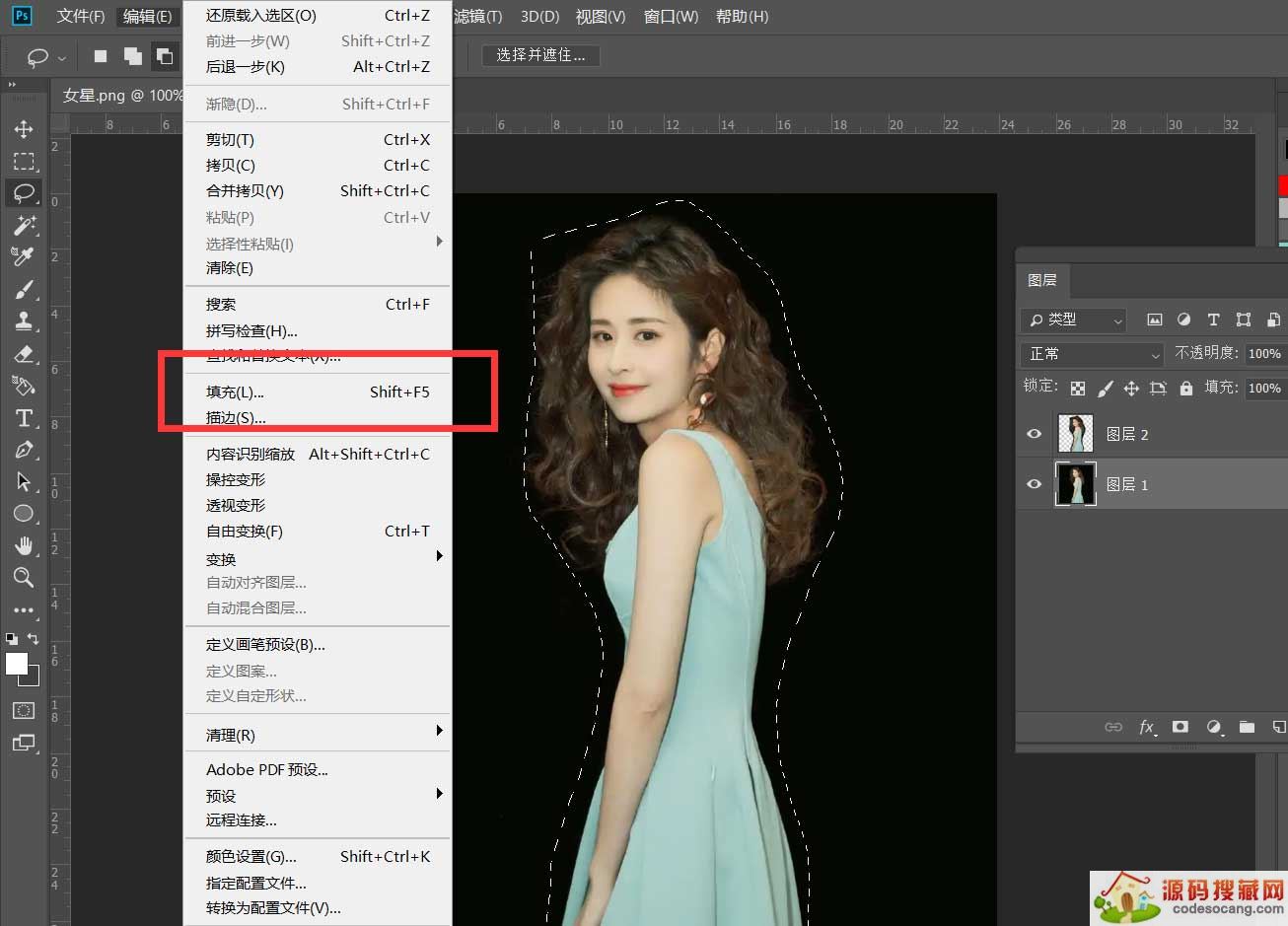Click the white foreground color swatch
The width and height of the screenshot is (1288, 926).
17,664
